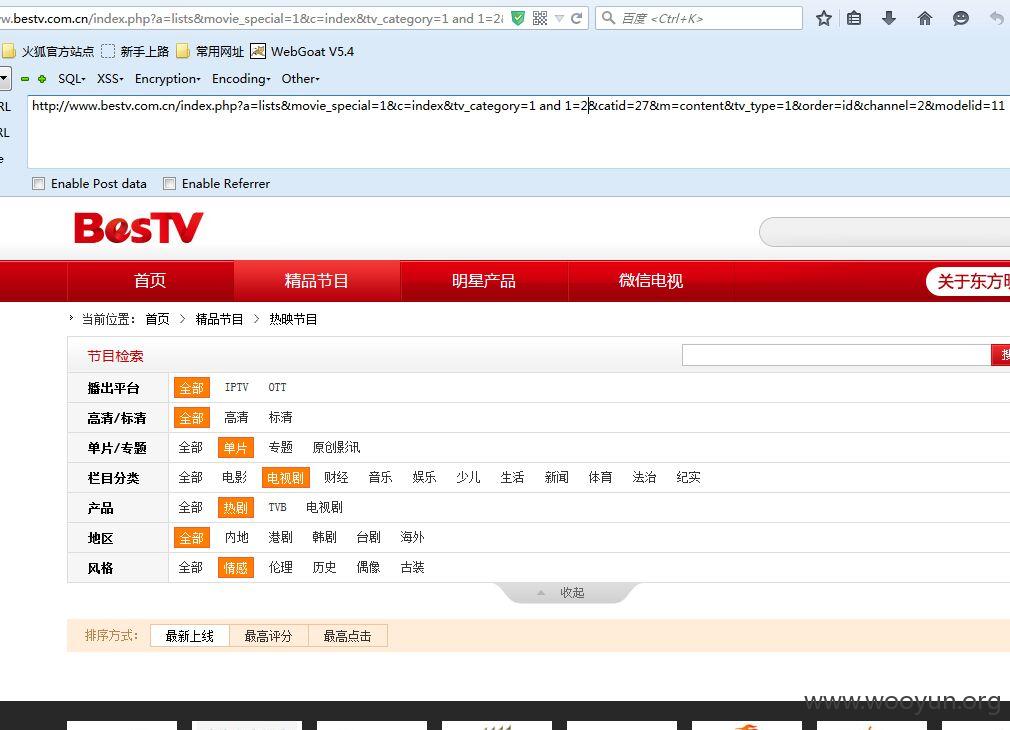Open the 精品节目 navigation tab
This screenshot has width=1010, height=730.
pos(316,281)
